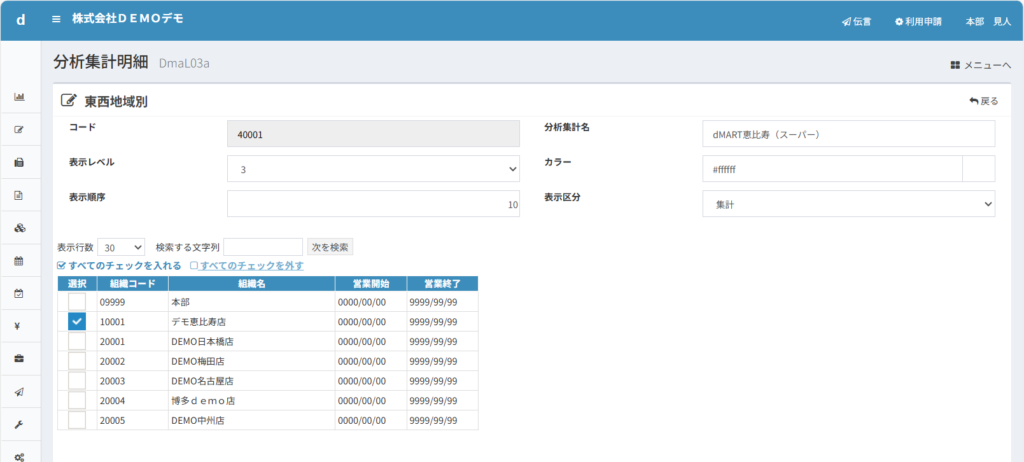Open the calendar grid sidebar icon
1024x462 pixels.
coord(19,261)
